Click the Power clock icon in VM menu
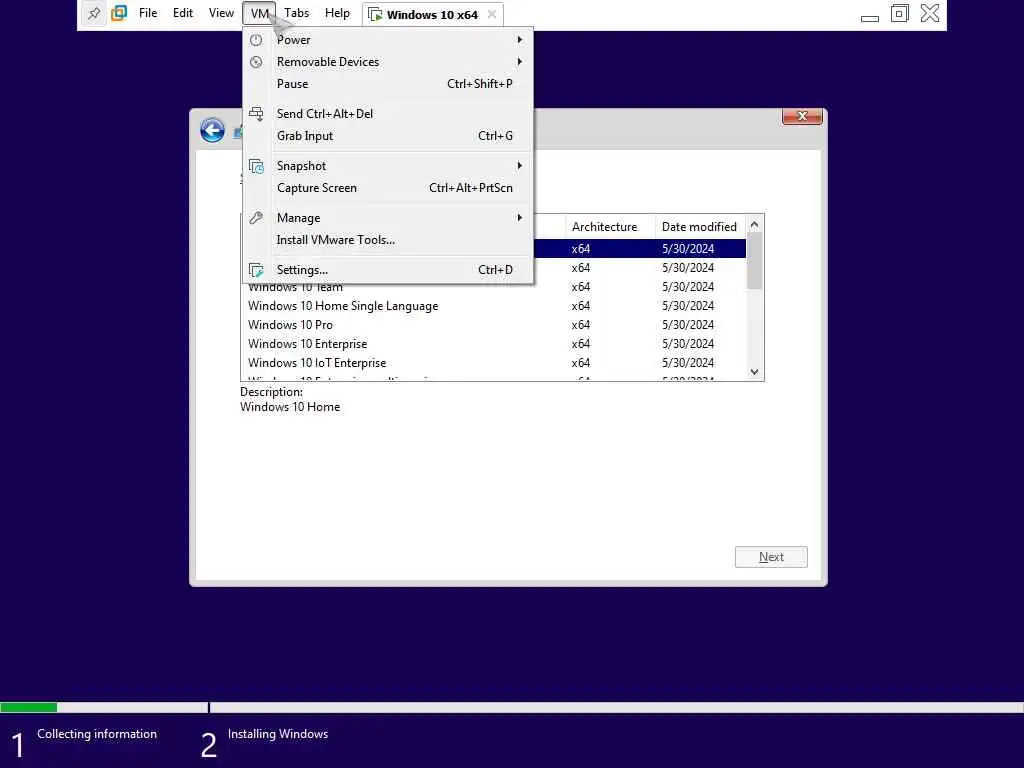1024x768 pixels. click(256, 40)
